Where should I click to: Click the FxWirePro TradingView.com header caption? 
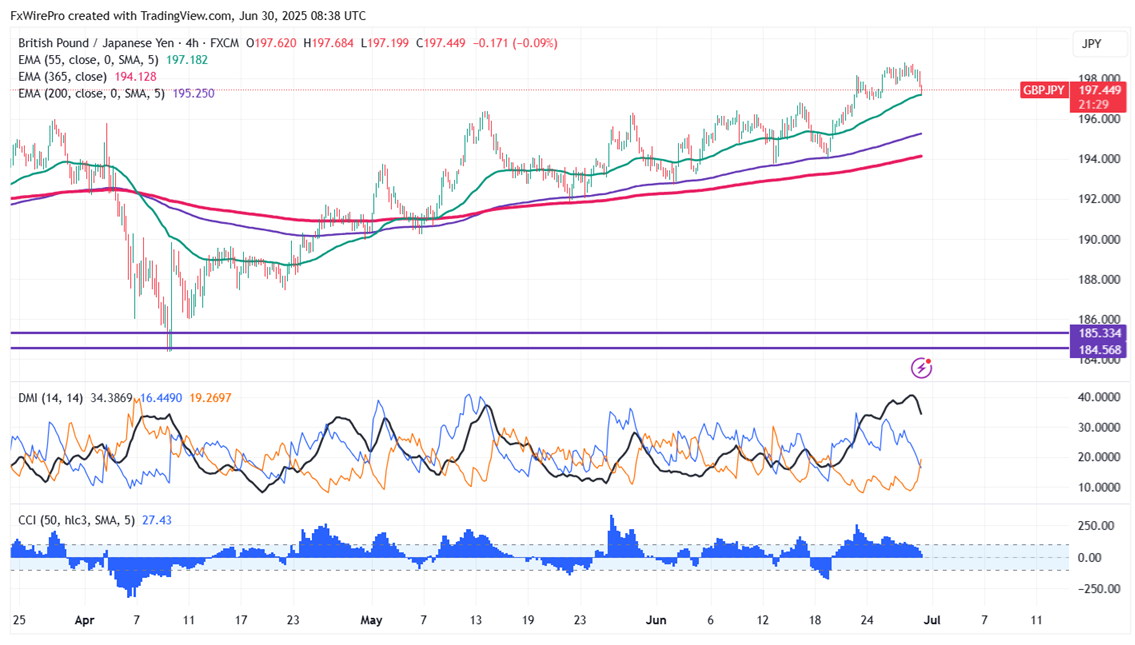[188, 15]
